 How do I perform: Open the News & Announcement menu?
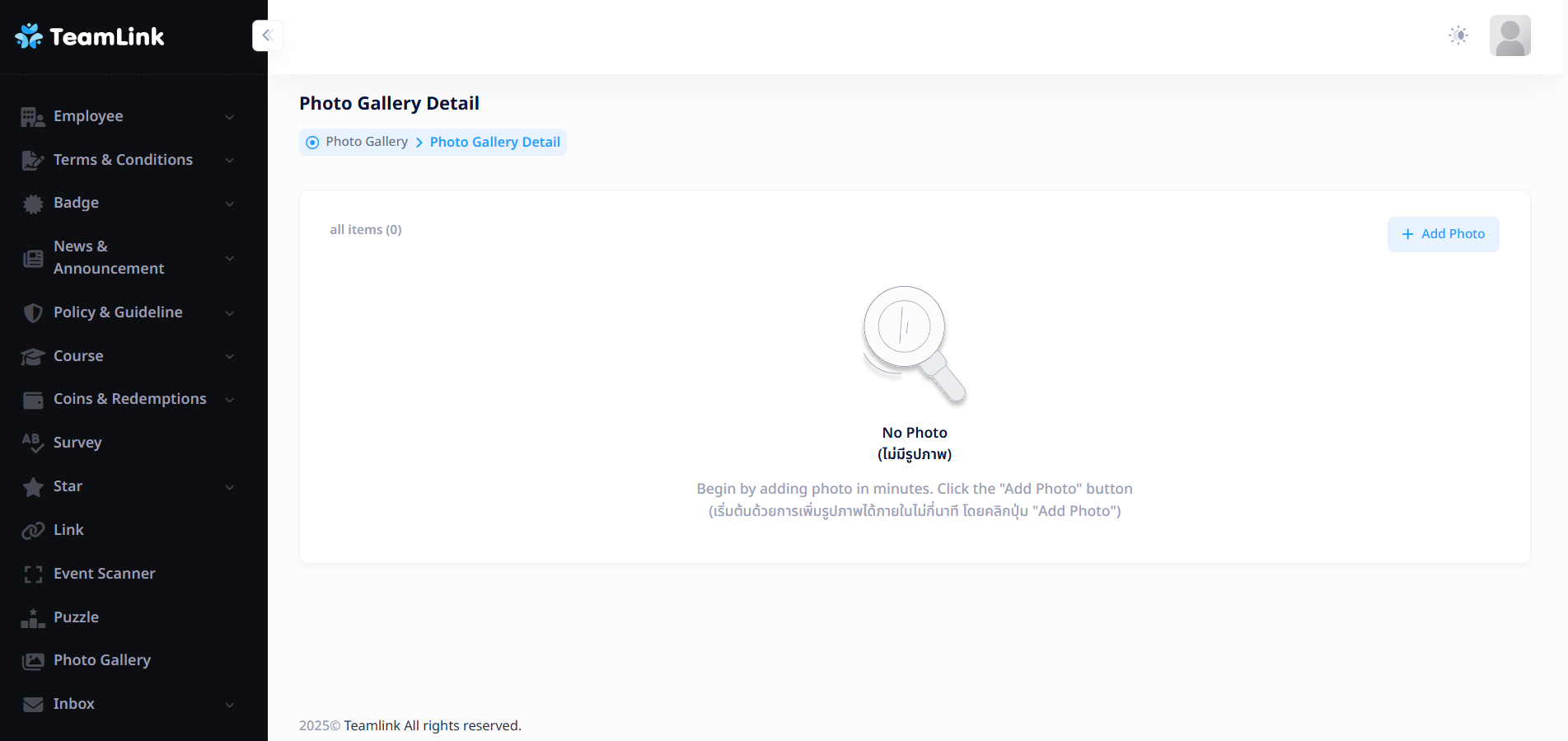pyautogui.click(x=109, y=257)
